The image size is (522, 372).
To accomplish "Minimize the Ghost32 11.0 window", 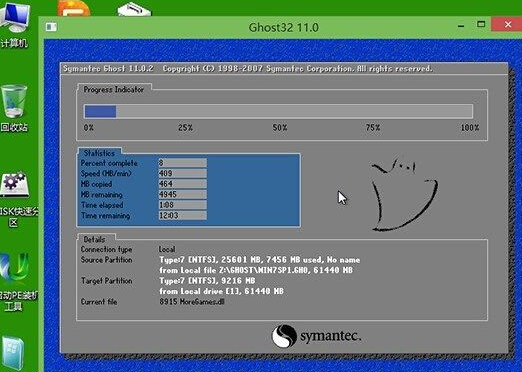I will pyautogui.click(x=461, y=25).
